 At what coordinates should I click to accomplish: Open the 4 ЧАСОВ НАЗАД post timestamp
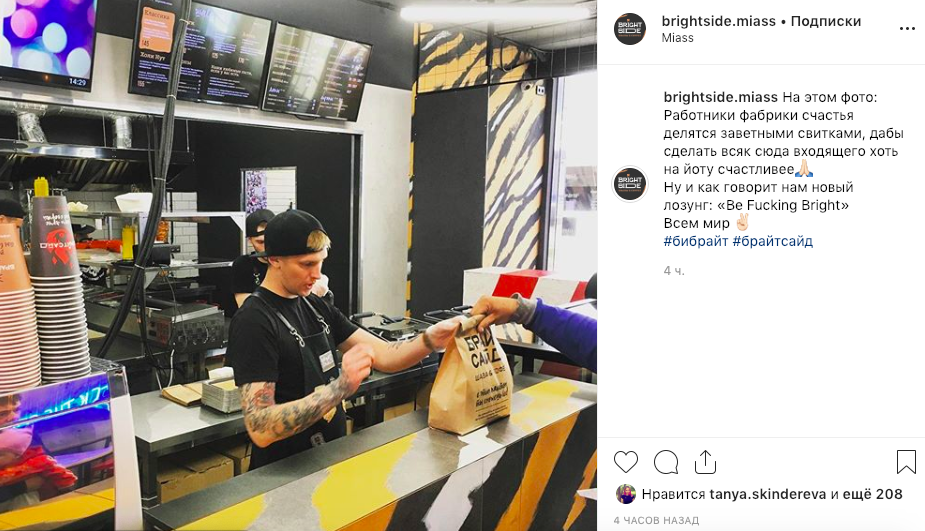pyautogui.click(x=656, y=520)
